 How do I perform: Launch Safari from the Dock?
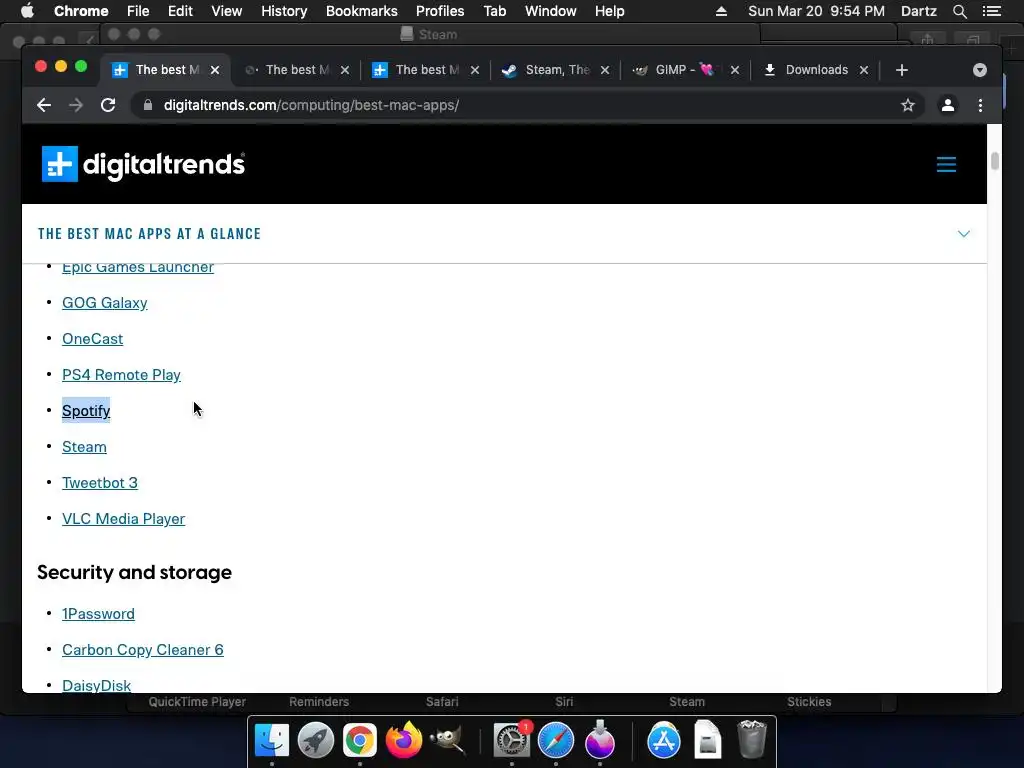pos(556,740)
